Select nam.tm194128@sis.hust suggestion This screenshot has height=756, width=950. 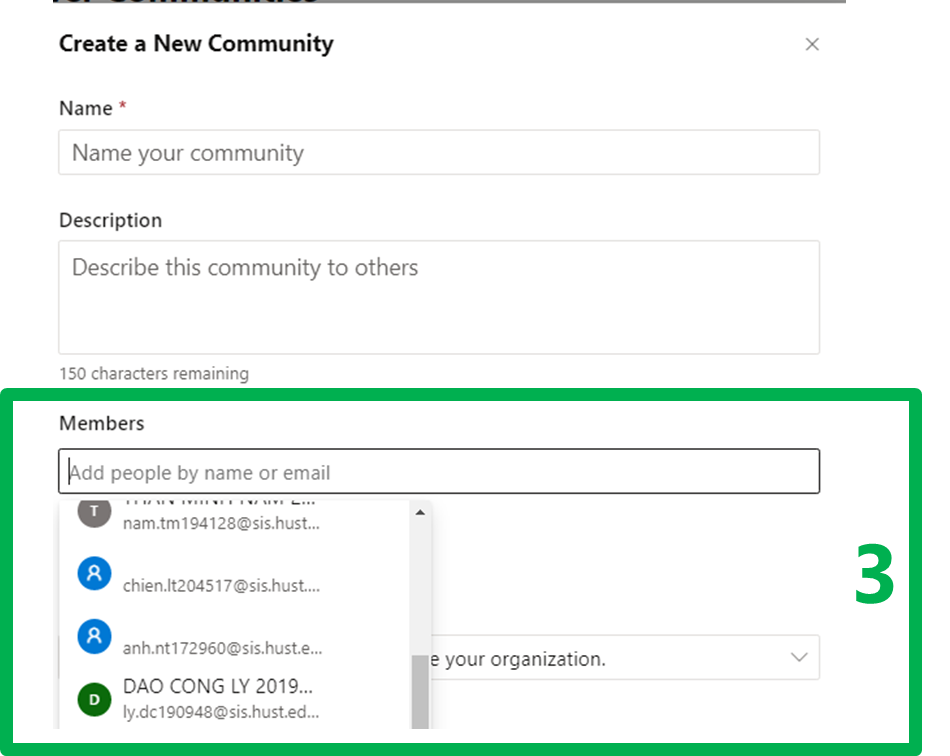(x=221, y=523)
